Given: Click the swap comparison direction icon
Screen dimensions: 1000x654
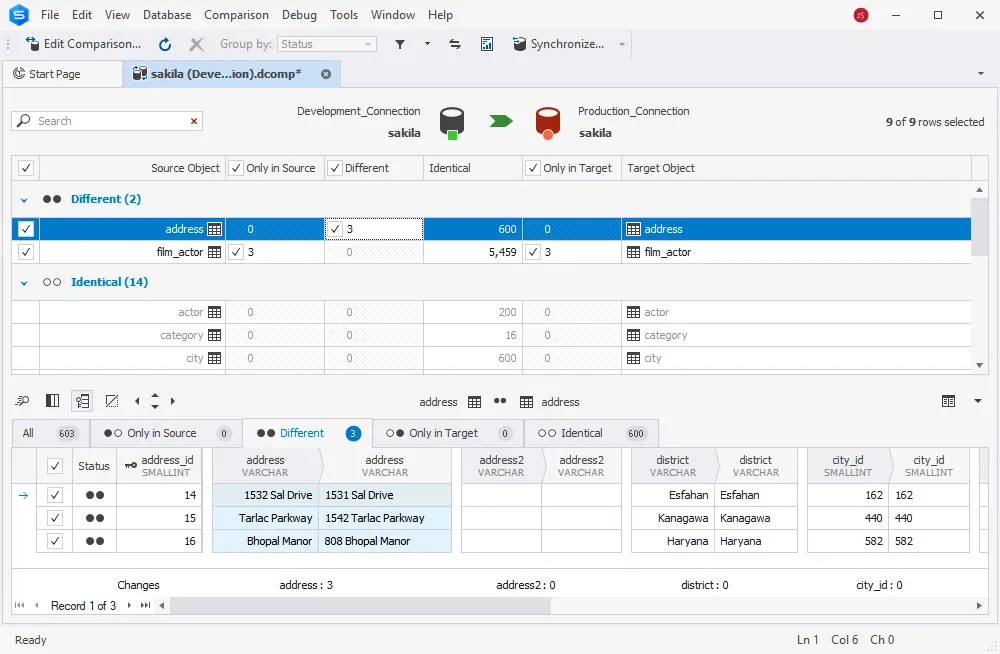Looking at the screenshot, I should point(455,44).
